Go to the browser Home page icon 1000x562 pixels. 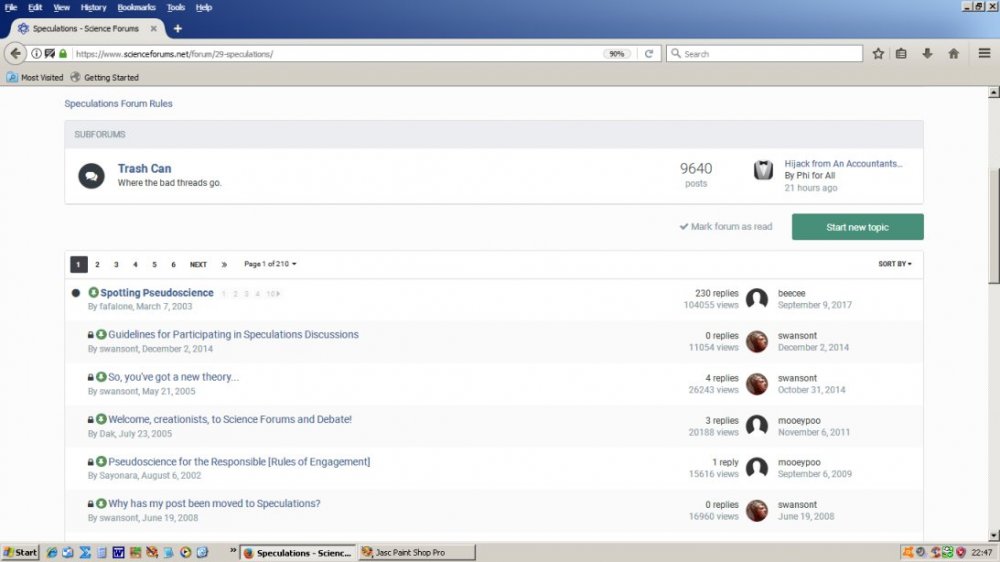(953, 53)
